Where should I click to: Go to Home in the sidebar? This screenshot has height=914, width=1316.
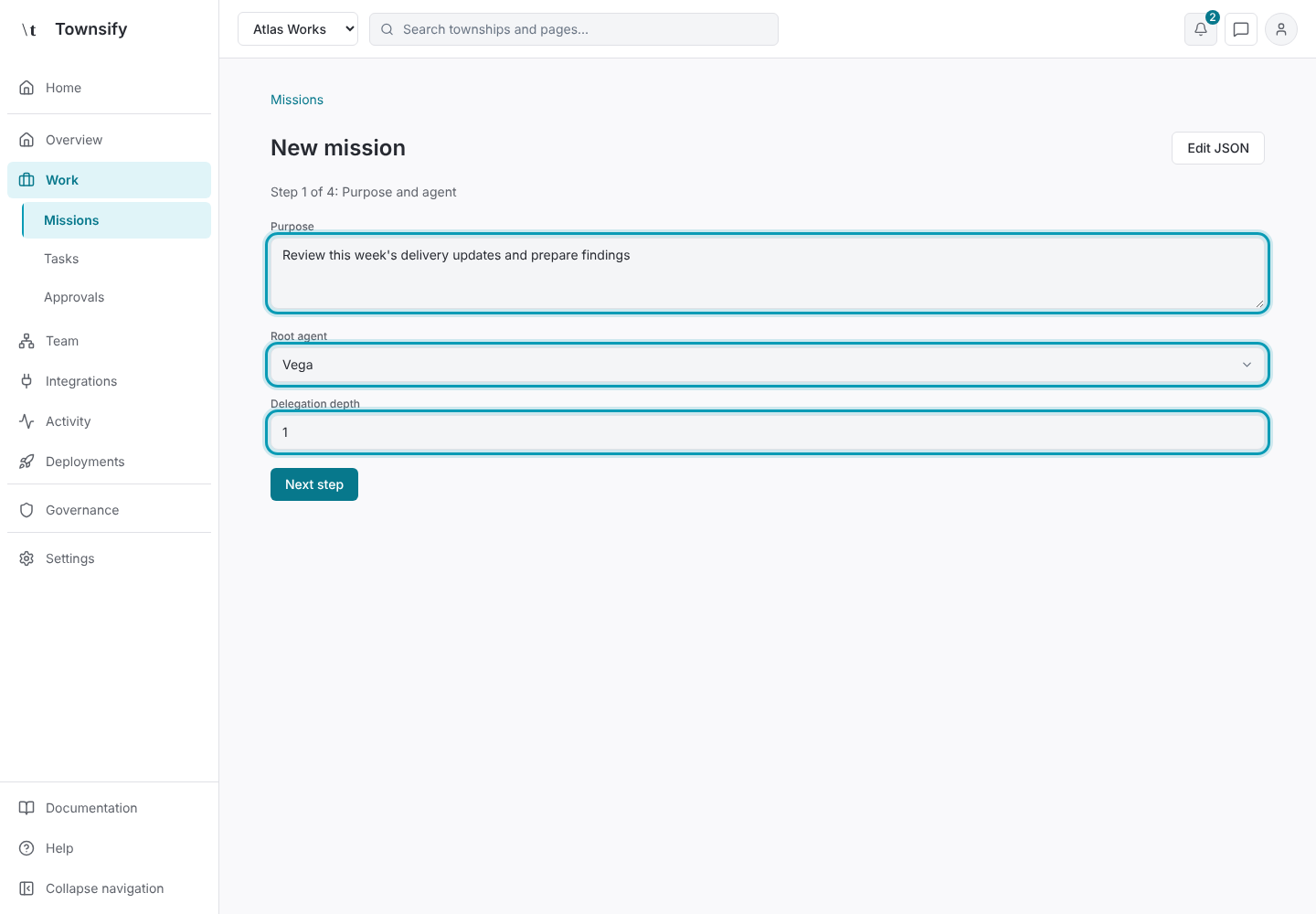[x=109, y=88]
